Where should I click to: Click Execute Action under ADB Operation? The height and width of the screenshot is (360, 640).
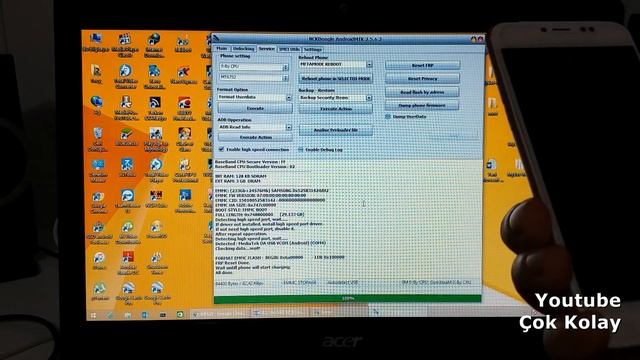[255, 137]
